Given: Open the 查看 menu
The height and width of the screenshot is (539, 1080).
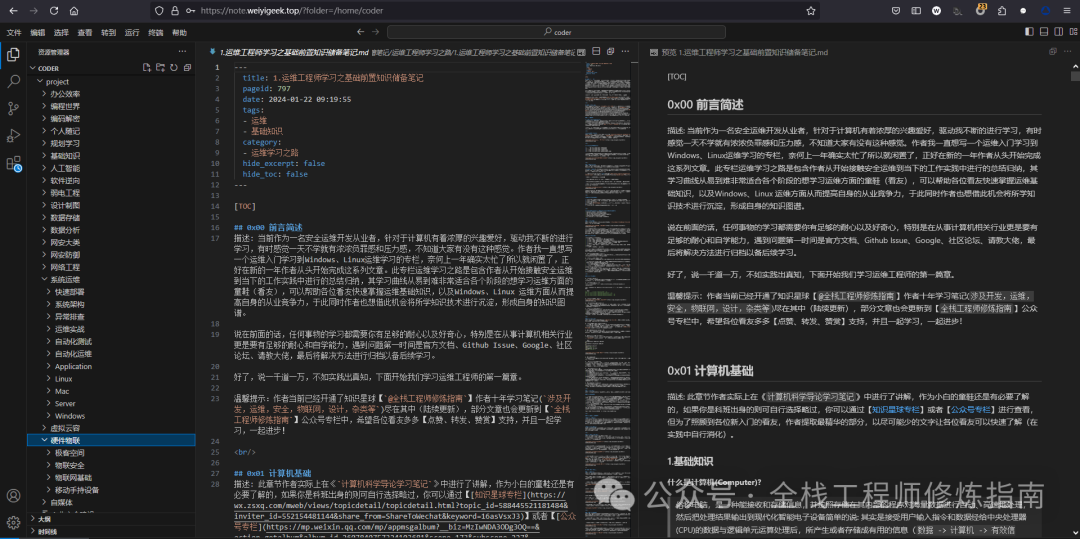Looking at the screenshot, I should 85,32.
